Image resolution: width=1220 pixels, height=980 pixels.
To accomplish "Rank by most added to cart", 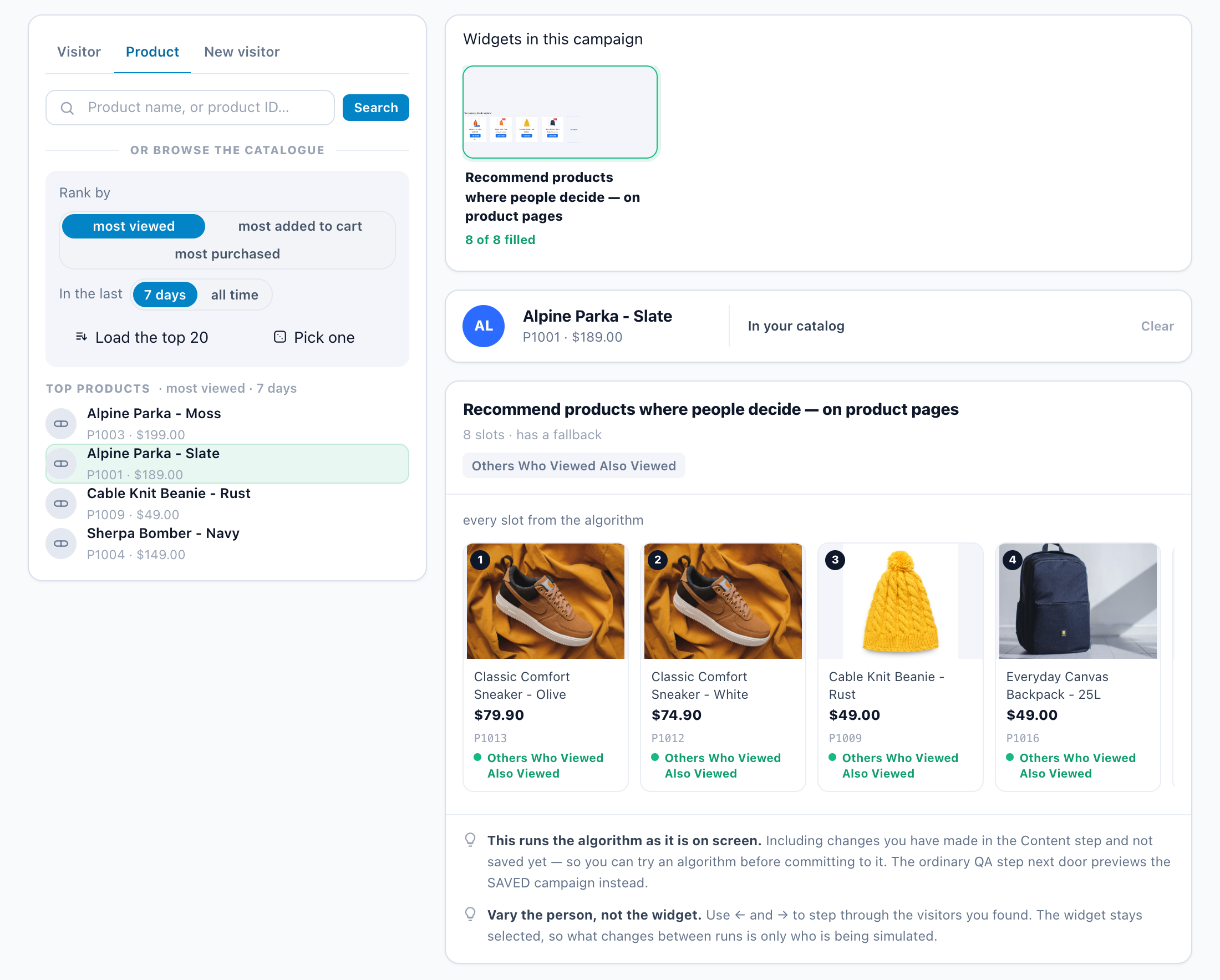I will coord(300,226).
